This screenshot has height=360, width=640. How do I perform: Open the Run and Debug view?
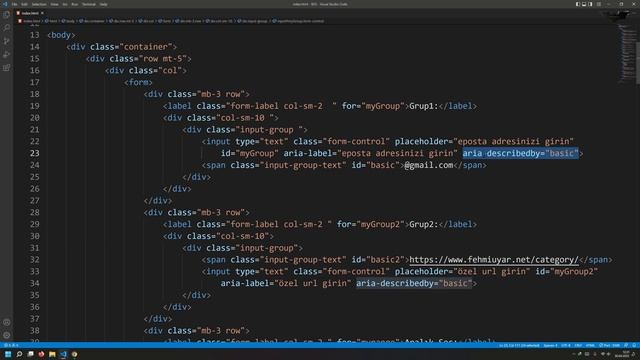[7, 54]
